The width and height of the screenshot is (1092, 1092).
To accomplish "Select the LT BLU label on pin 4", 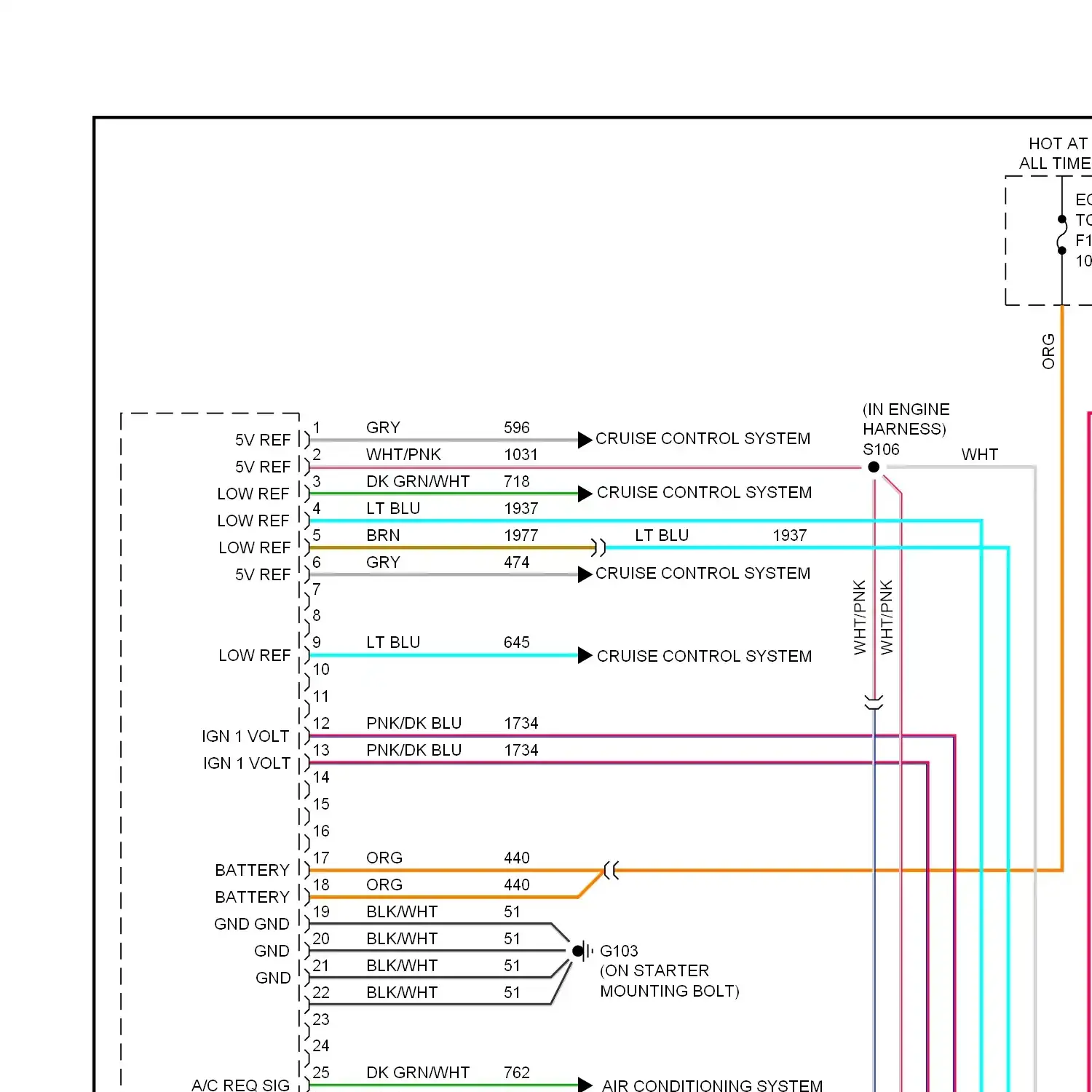I will click(393, 509).
